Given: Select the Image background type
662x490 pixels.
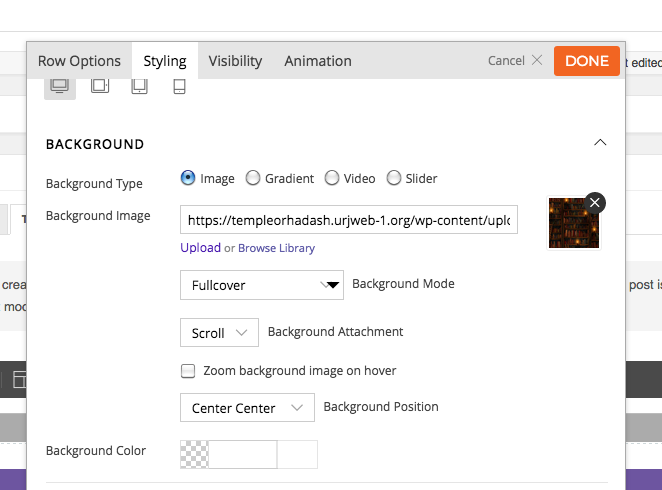Looking at the screenshot, I should tap(188, 178).
